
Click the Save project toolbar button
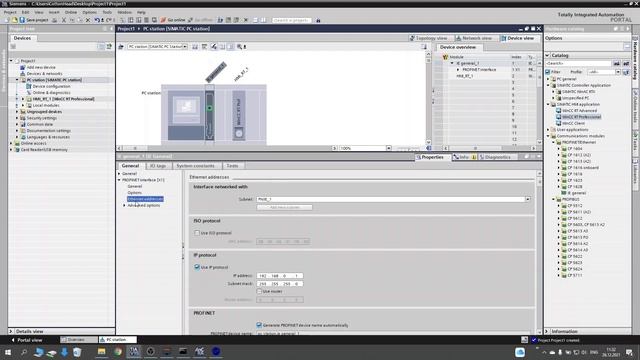[x=34, y=20]
